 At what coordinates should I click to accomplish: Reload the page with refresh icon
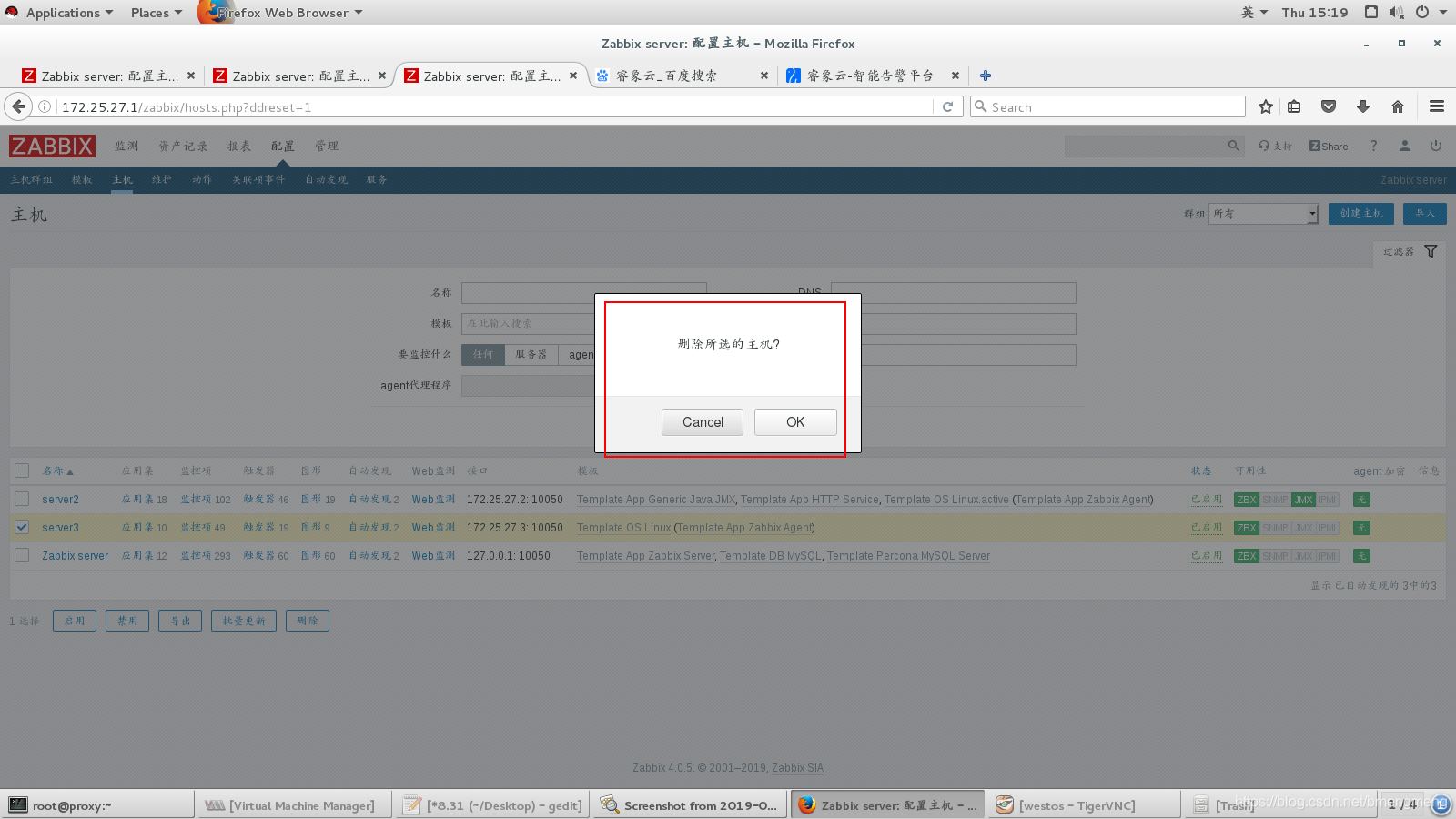click(947, 106)
